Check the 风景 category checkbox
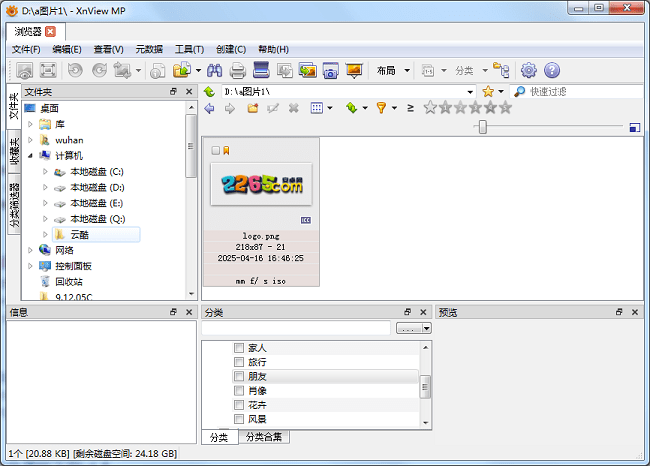 (x=239, y=419)
